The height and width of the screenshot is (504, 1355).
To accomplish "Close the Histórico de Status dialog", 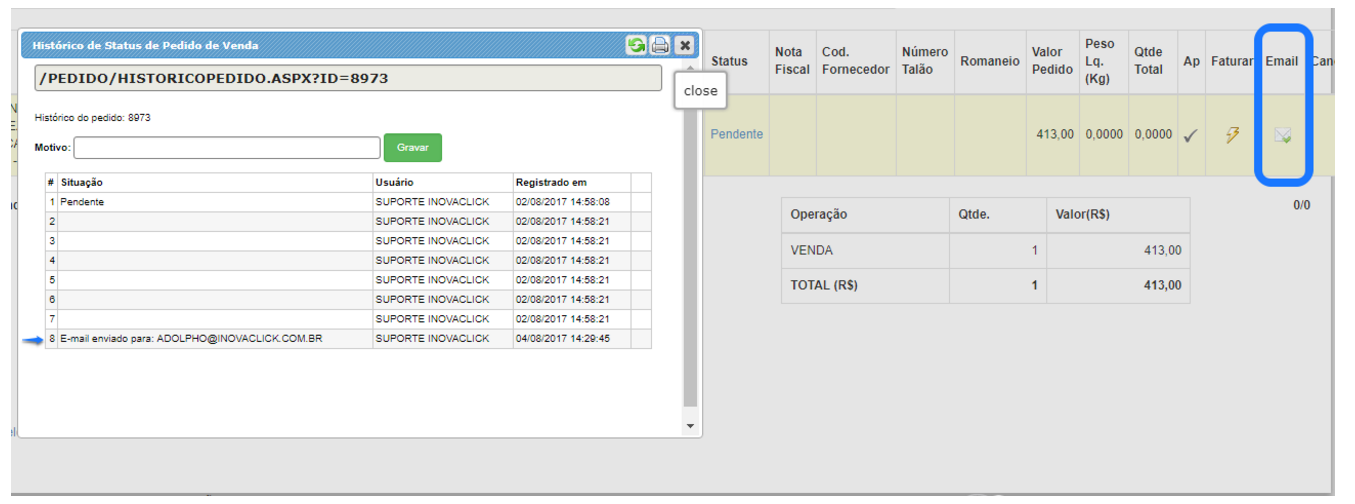I will pos(684,45).
